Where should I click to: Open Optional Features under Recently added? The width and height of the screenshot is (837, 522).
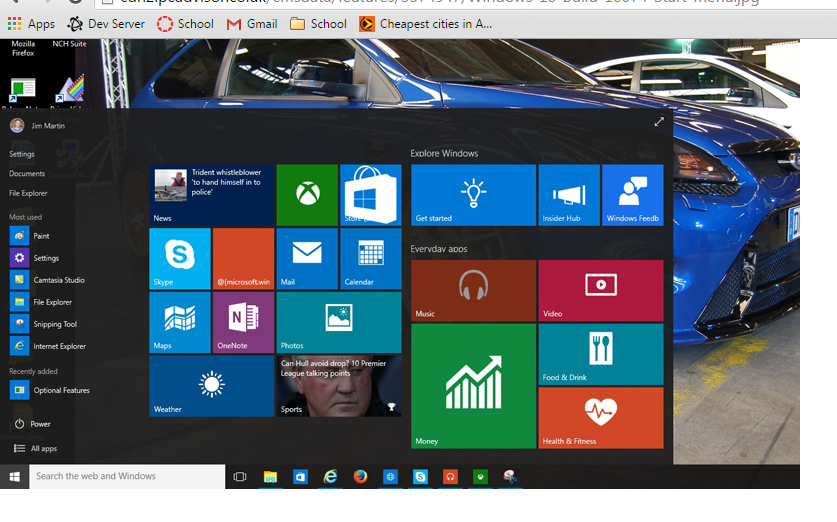click(x=50, y=390)
